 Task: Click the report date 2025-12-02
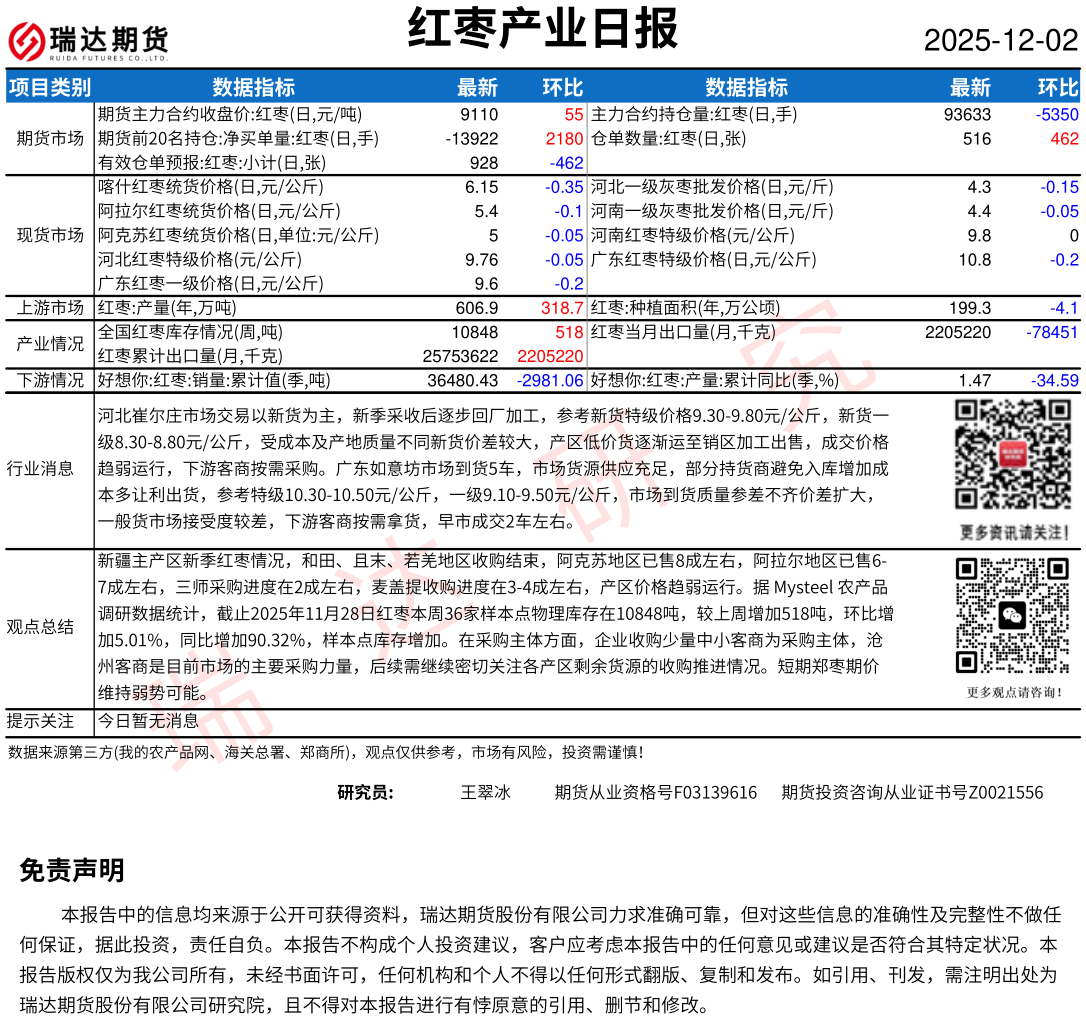coord(1000,40)
